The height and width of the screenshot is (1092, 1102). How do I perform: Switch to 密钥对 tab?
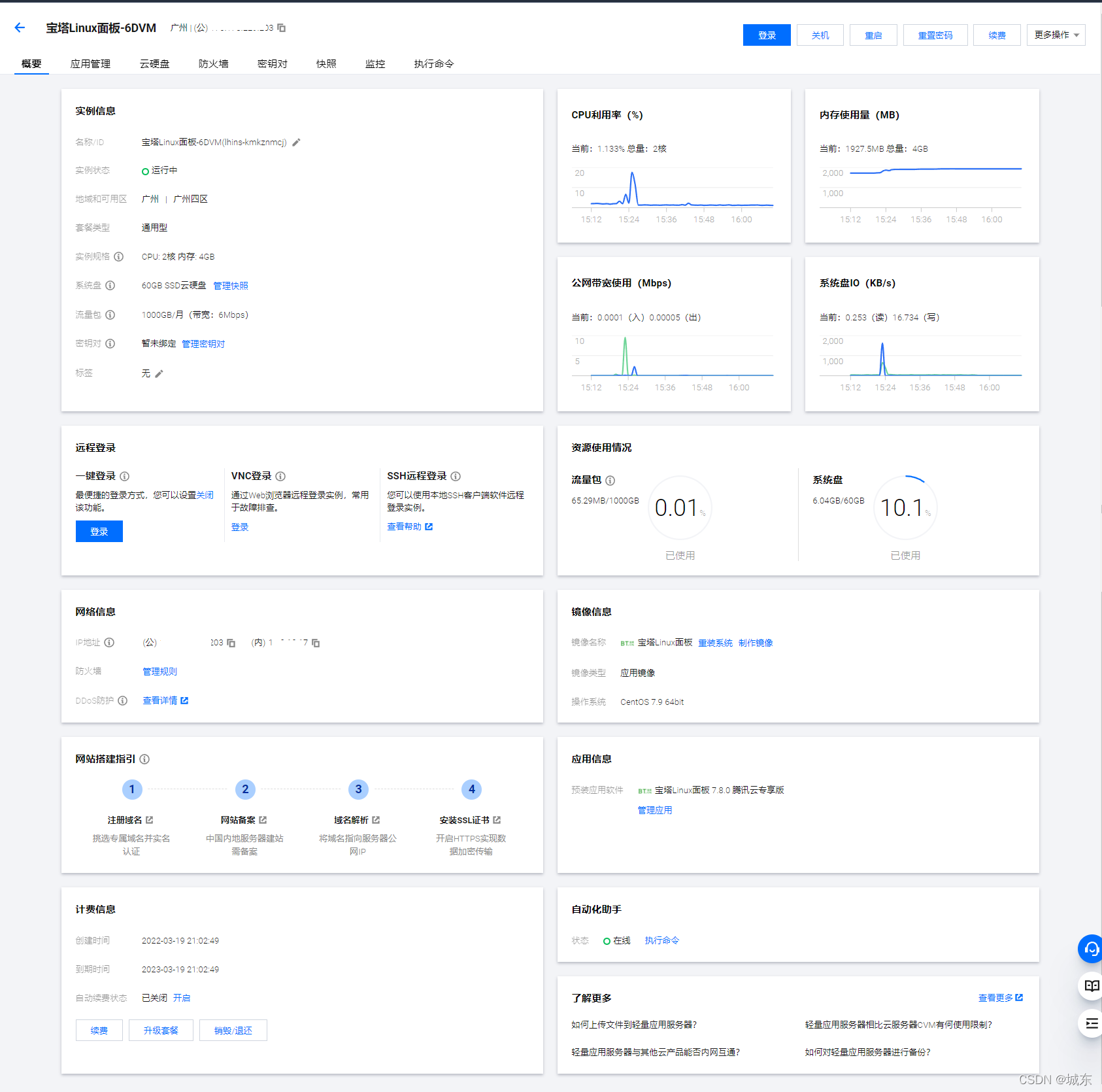tap(272, 63)
